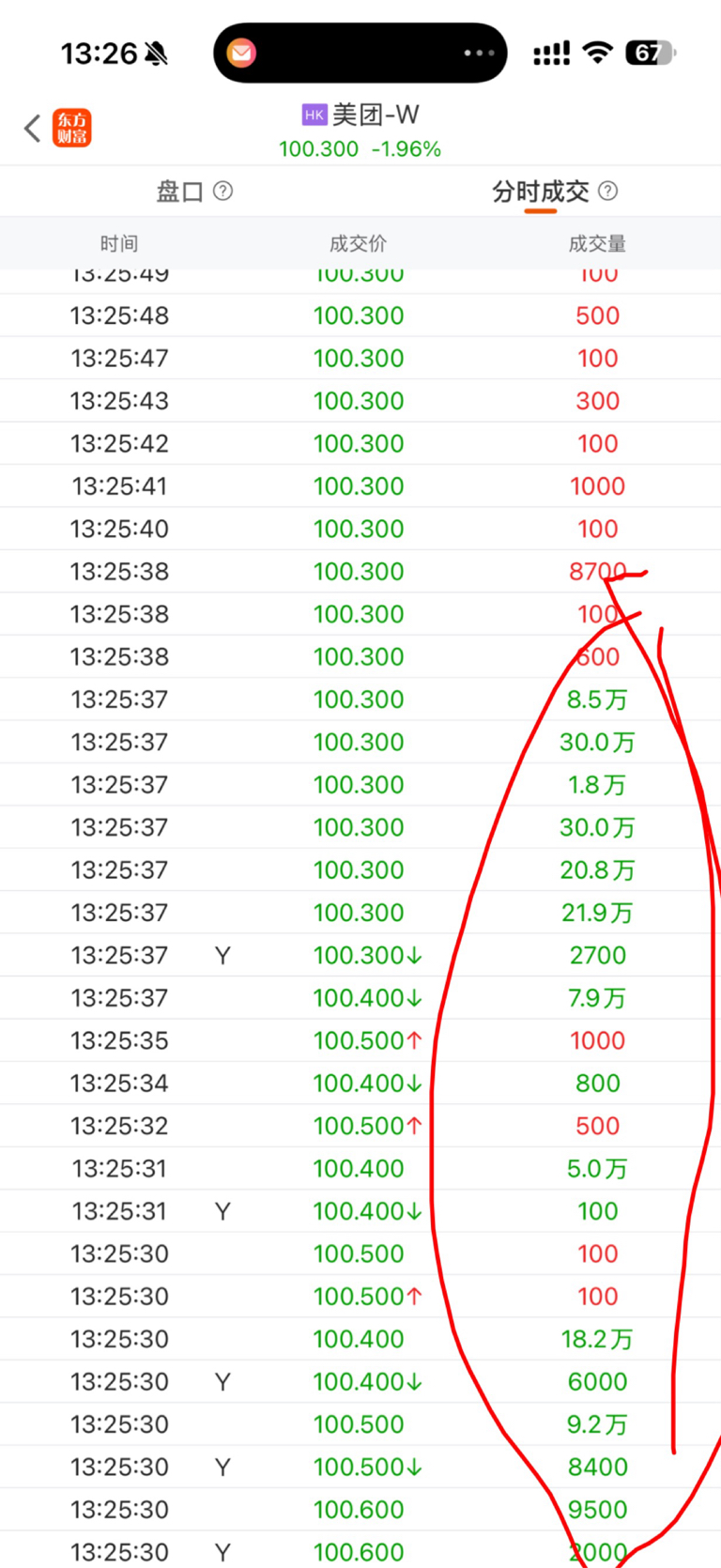Tap the HK market badge
Image resolution: width=721 pixels, height=1568 pixels.
coord(314,115)
